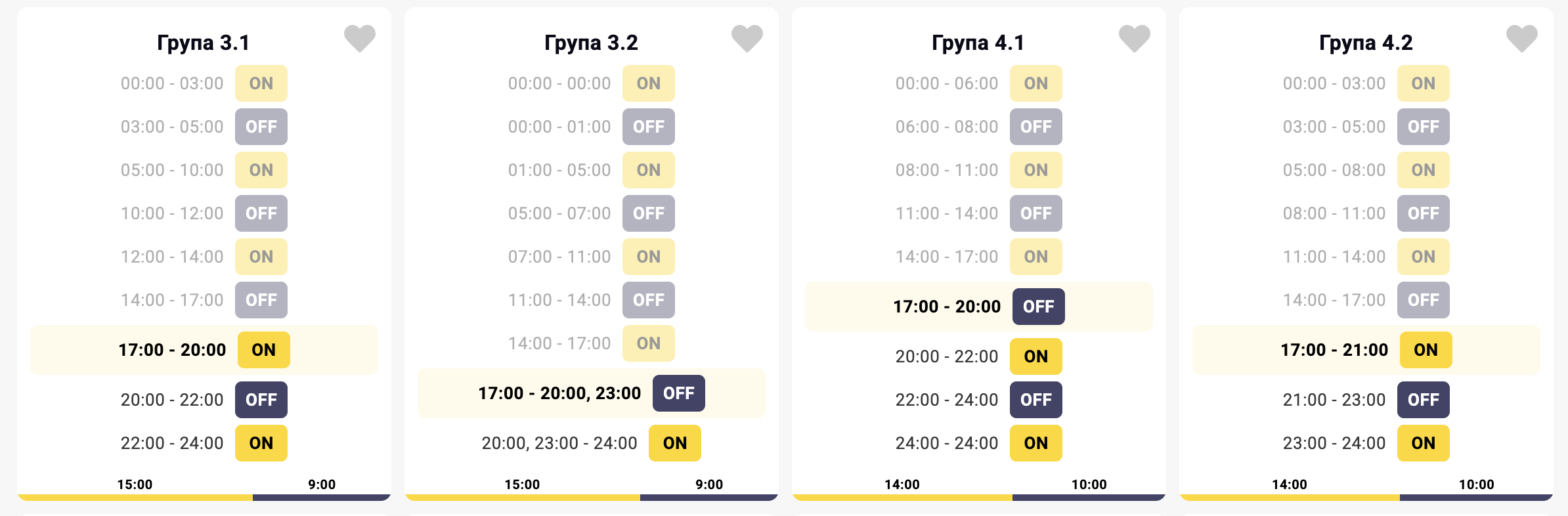
Task: Click the 15:00 total on-time label of Група 3.2
Action: (522, 484)
